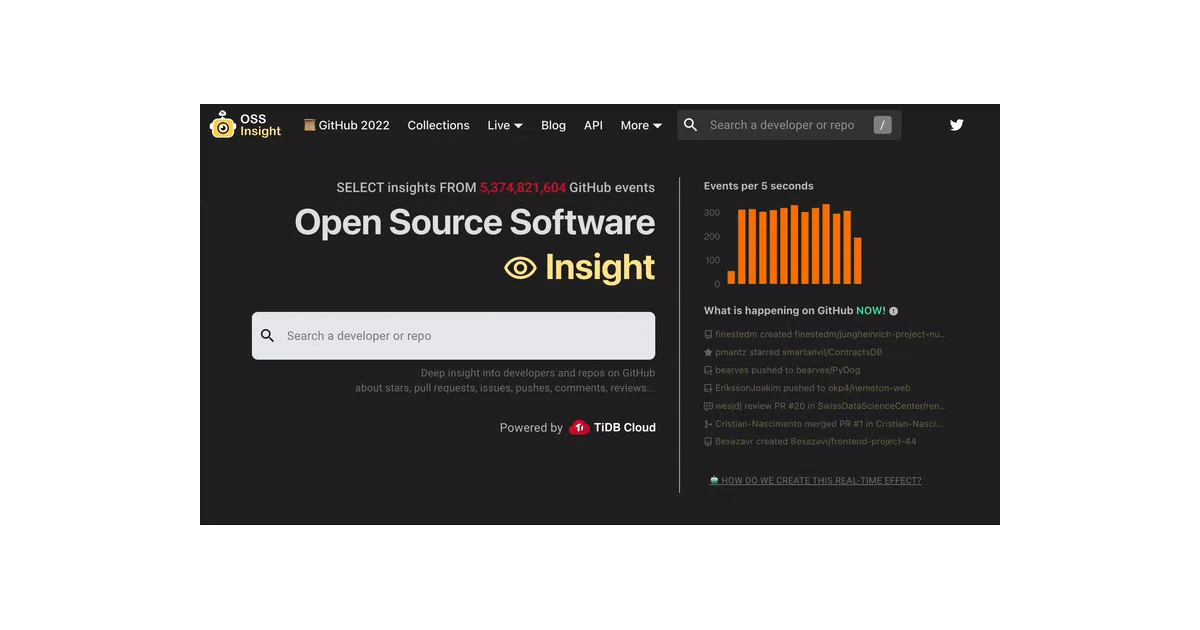This screenshot has height=630, width=1200.
Task: Open wesjdj review PR #20 row
Action: tap(825, 406)
